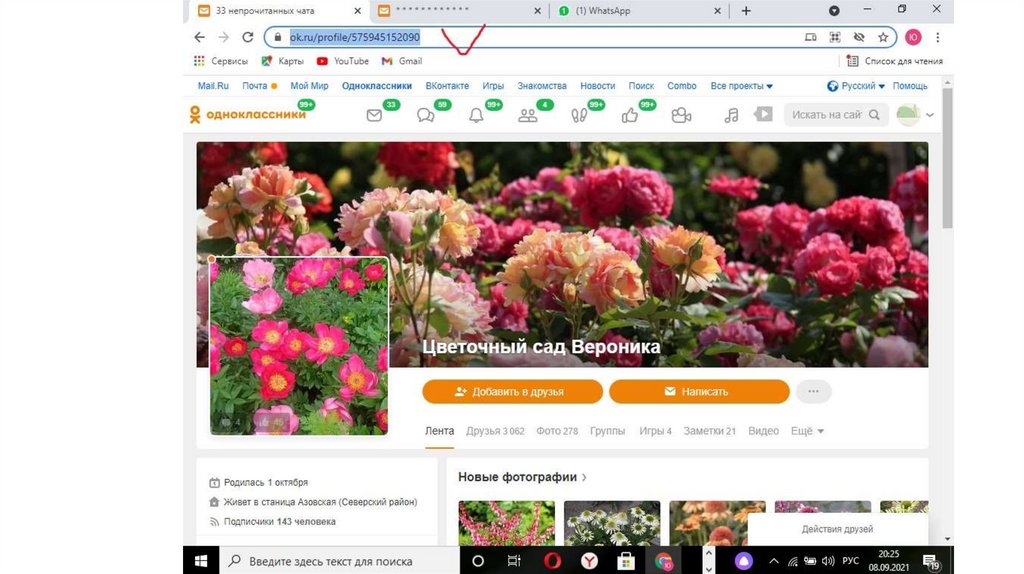Open the Друзья 3 062 tab

coord(495,431)
